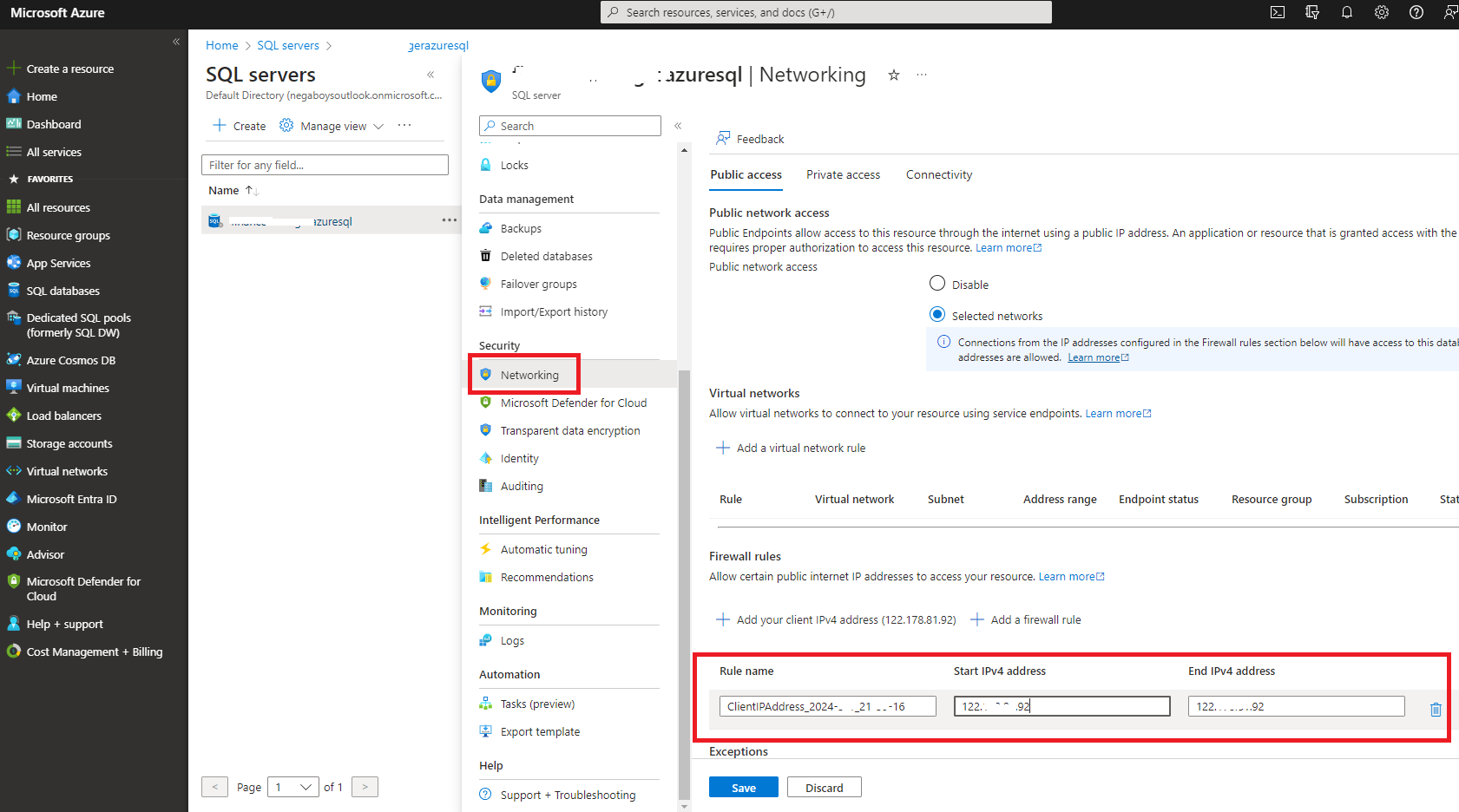Select the Disable public network access radio
The image size is (1459, 812).
coord(937,283)
